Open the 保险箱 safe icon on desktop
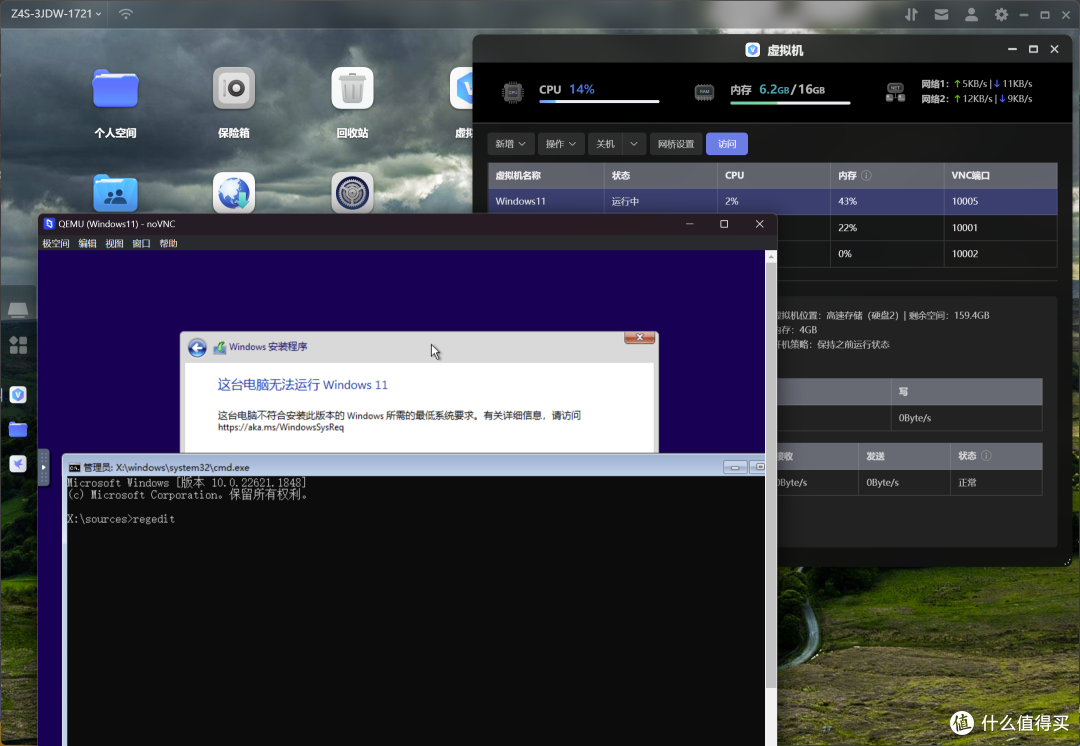This screenshot has width=1080, height=746. pos(234,88)
